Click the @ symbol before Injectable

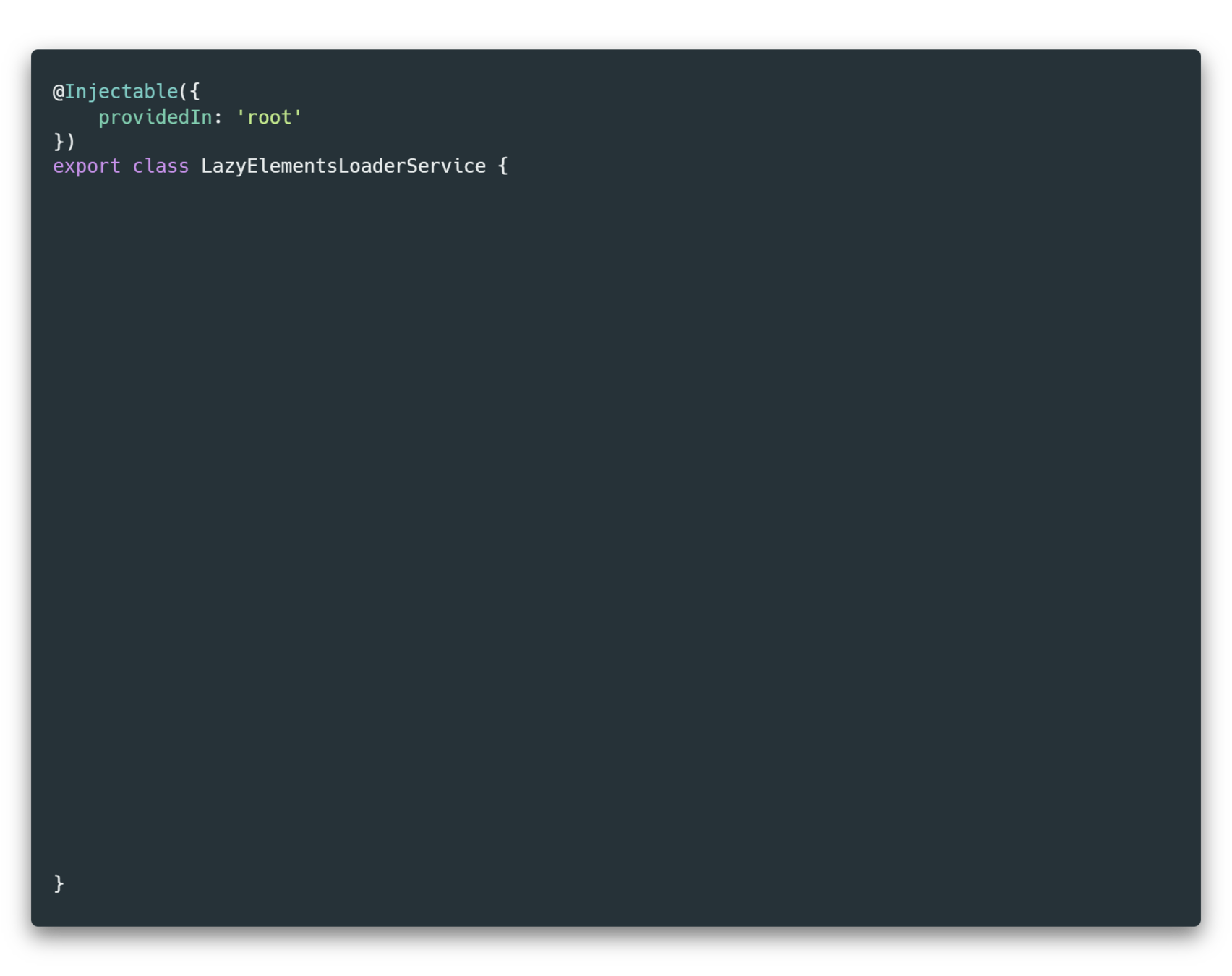[x=59, y=92]
